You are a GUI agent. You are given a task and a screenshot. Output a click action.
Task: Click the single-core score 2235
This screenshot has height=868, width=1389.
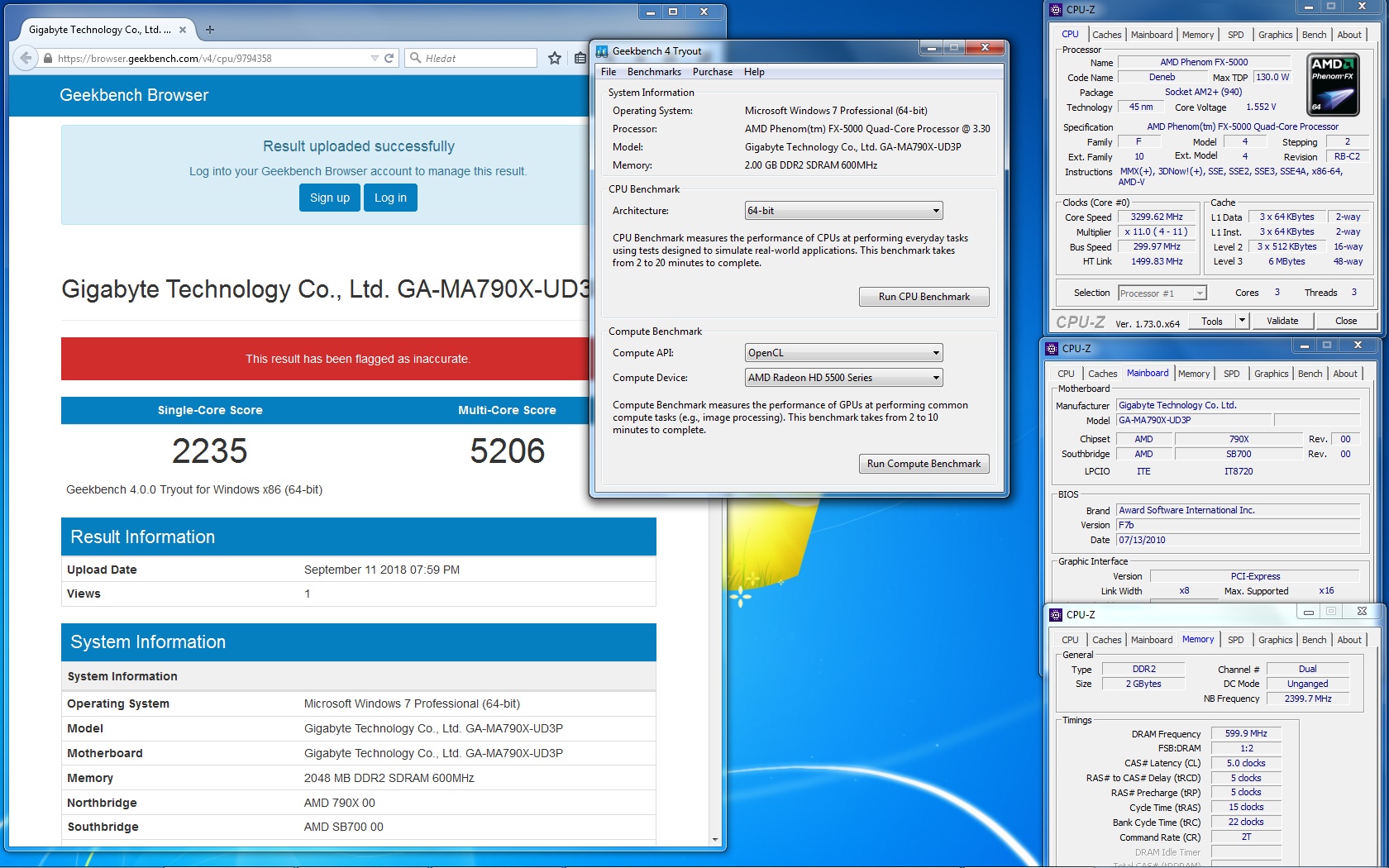pos(210,451)
